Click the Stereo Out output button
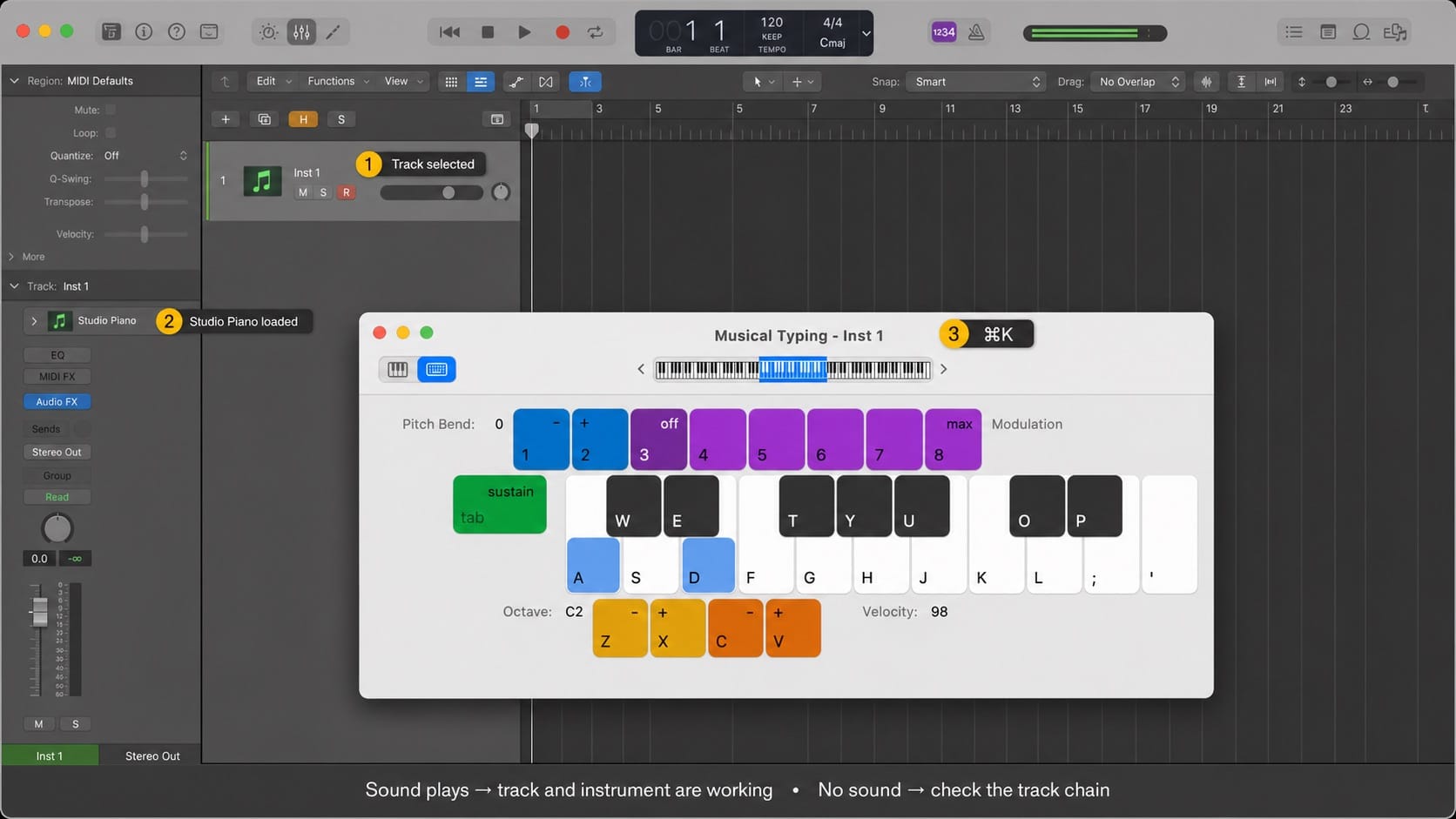This screenshot has height=819, width=1456. [57, 453]
